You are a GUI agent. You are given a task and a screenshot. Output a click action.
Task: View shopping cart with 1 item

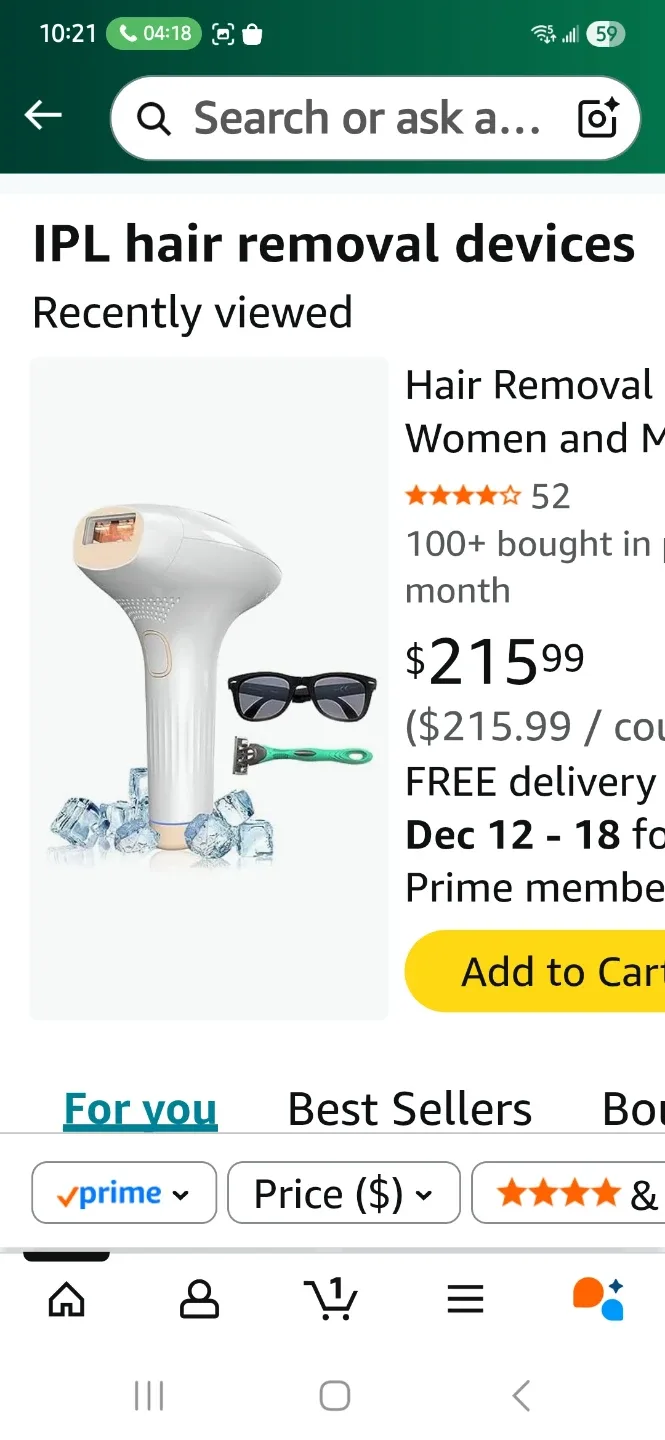point(331,1298)
